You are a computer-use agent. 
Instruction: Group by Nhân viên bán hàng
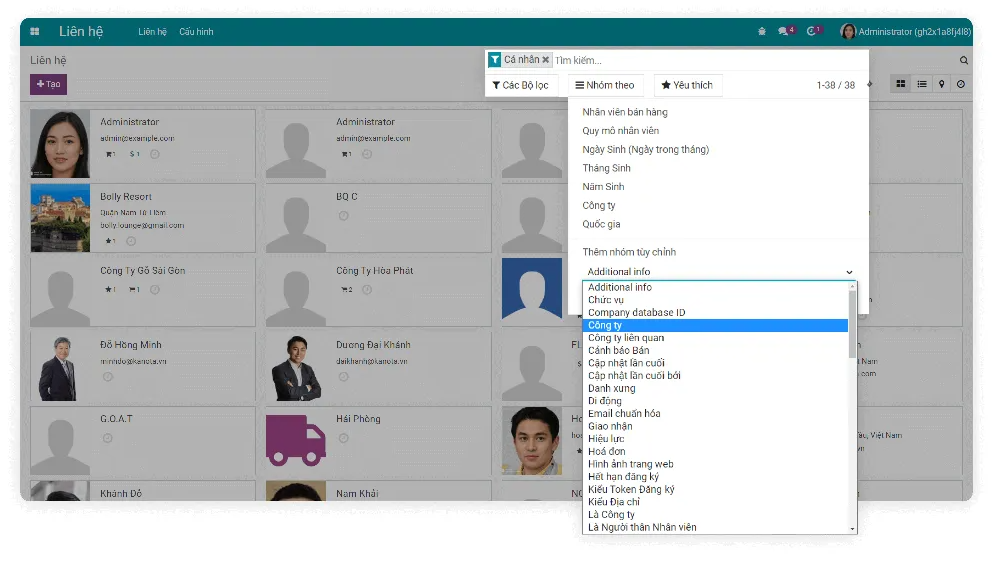click(625, 112)
